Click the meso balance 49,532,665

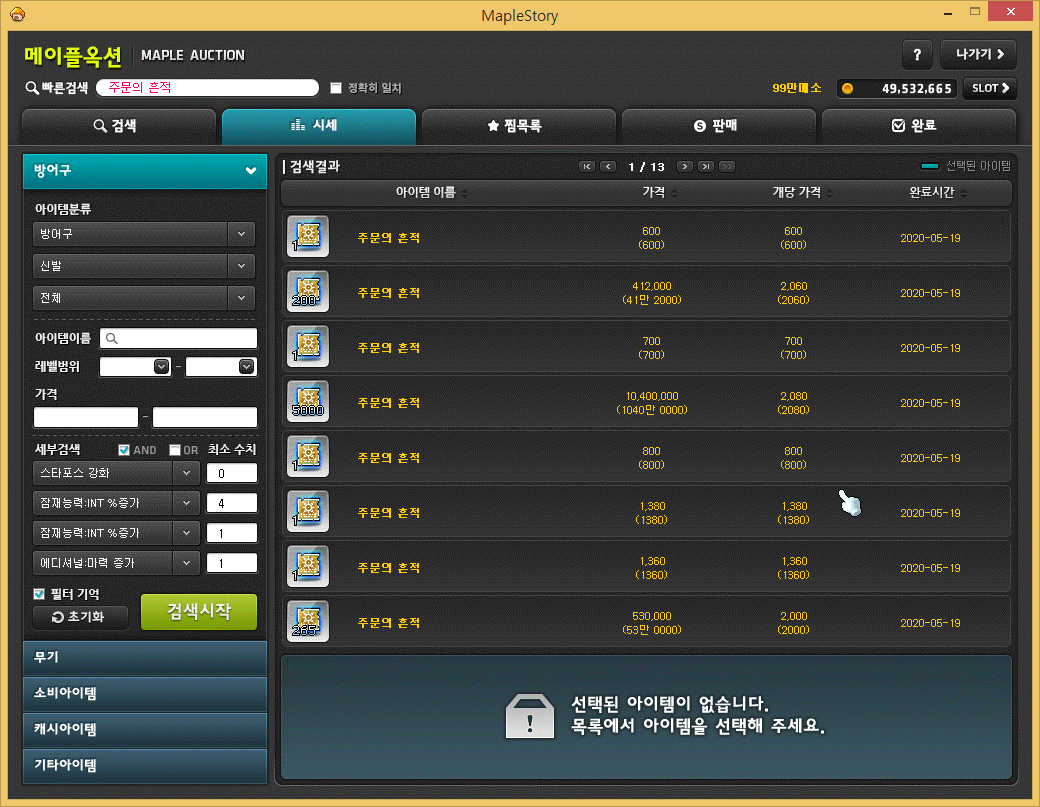916,89
